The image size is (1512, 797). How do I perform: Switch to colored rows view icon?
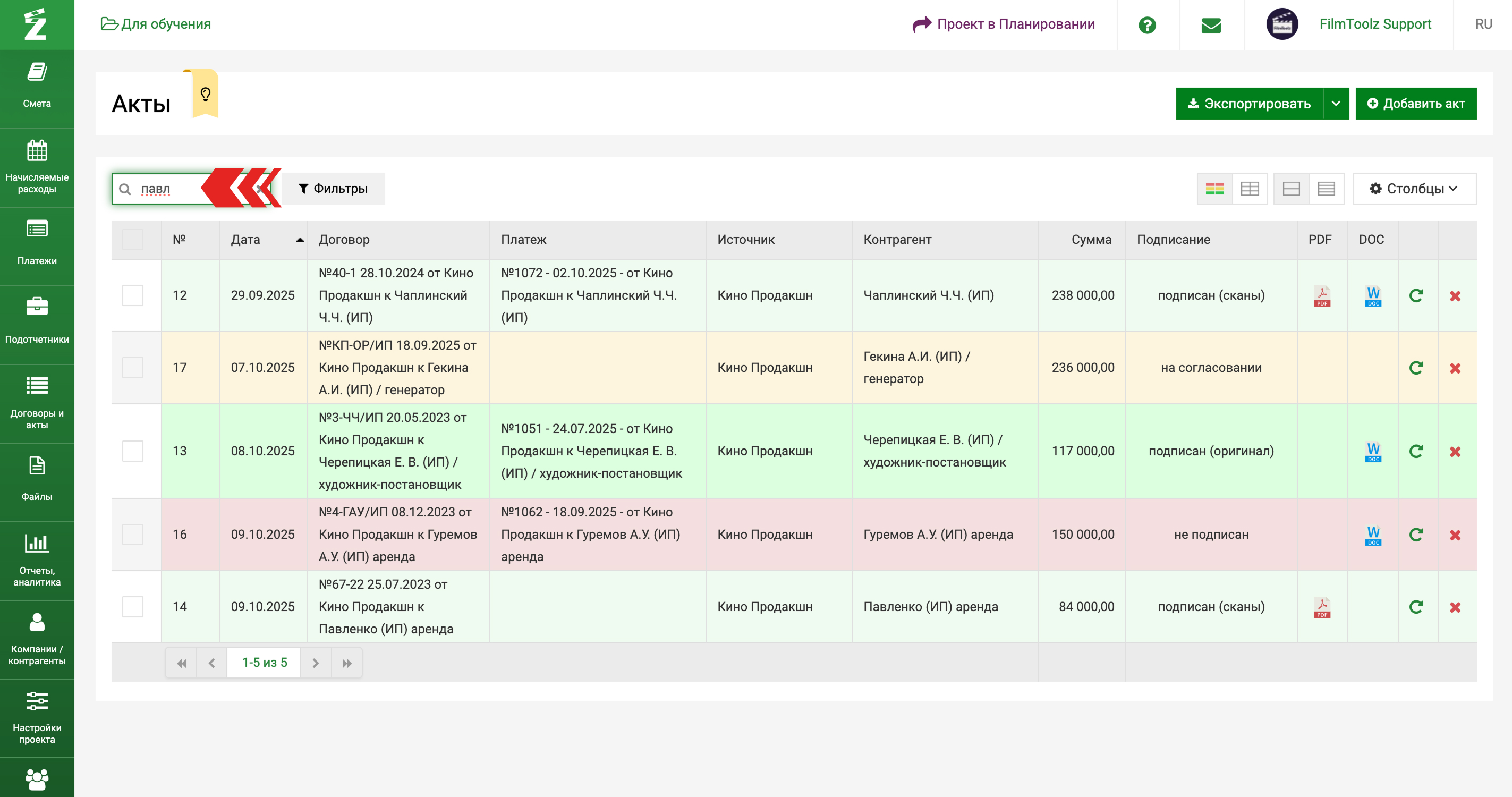coord(1214,189)
